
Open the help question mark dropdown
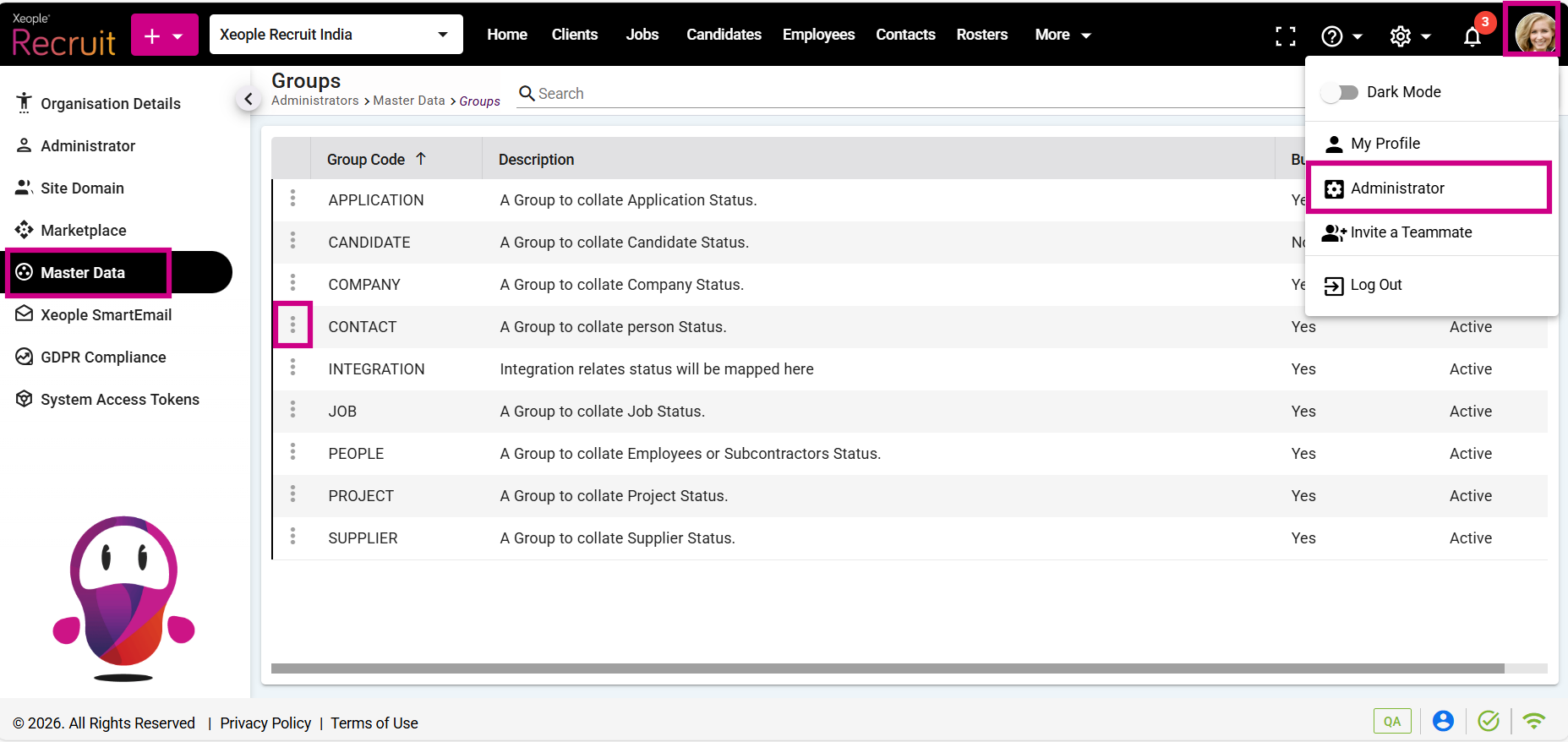coord(1341,35)
